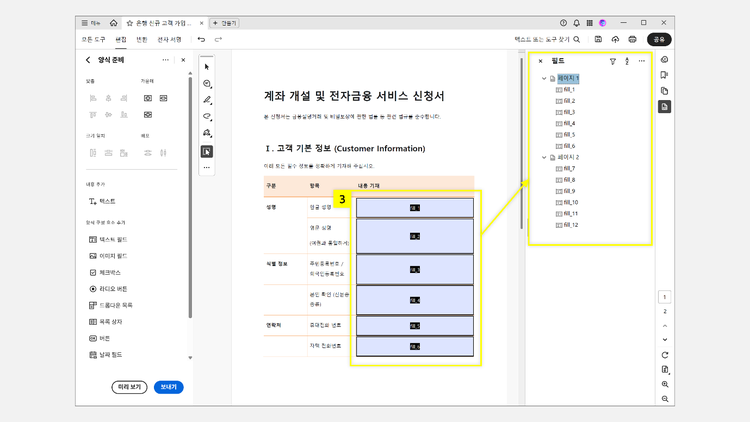Click the undo arrow

click(201, 40)
